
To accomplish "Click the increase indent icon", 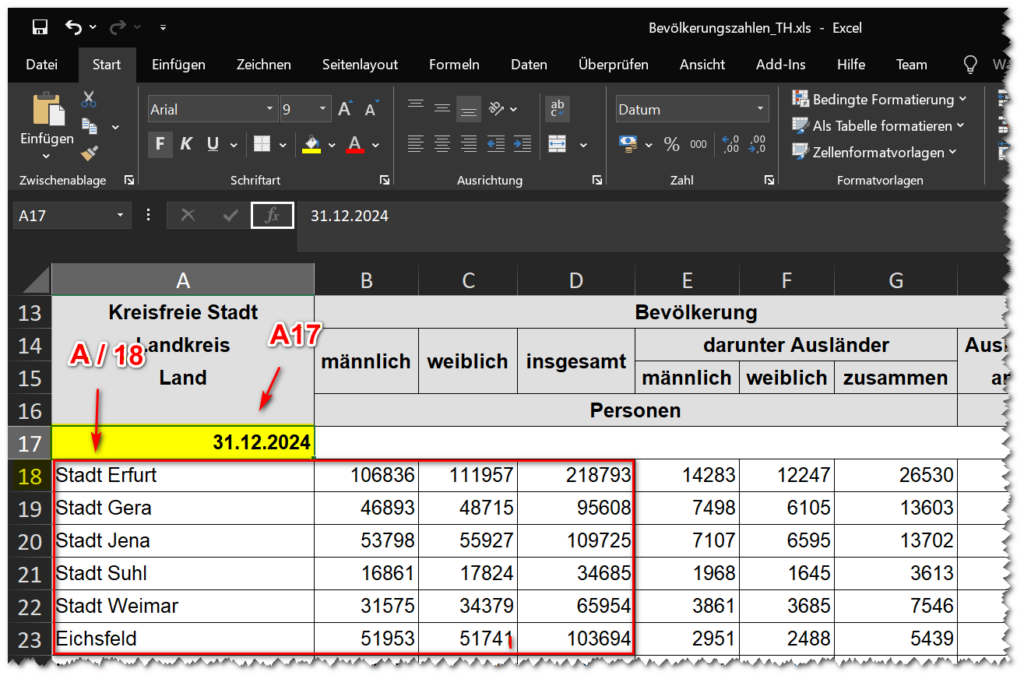I will (521, 144).
